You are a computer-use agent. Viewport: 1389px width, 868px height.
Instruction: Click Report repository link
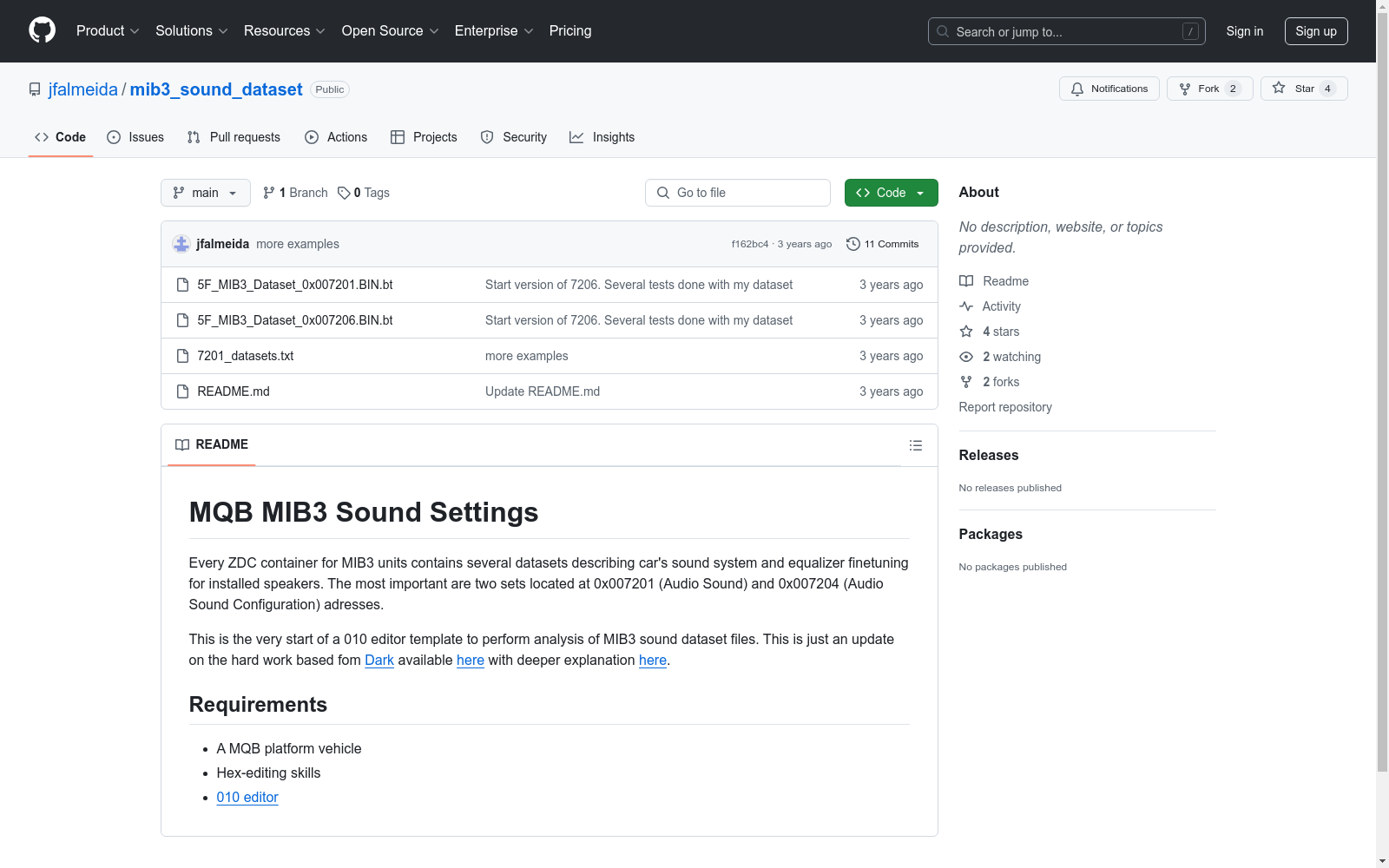click(1005, 407)
